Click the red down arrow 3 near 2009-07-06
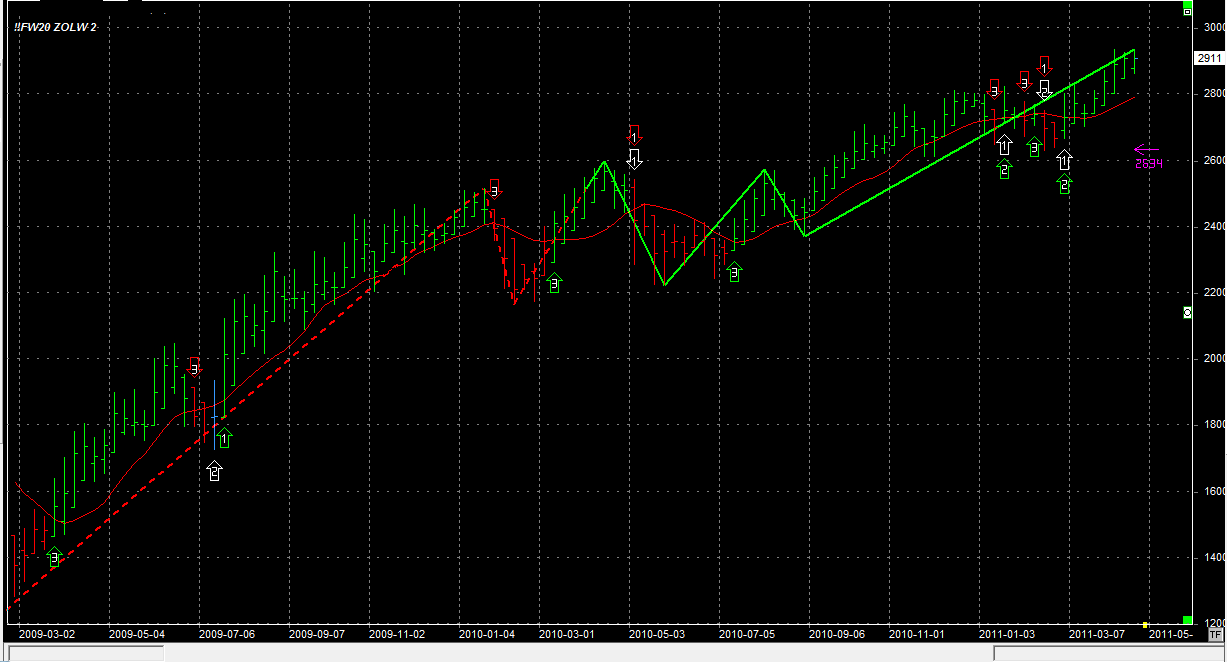 (194, 366)
